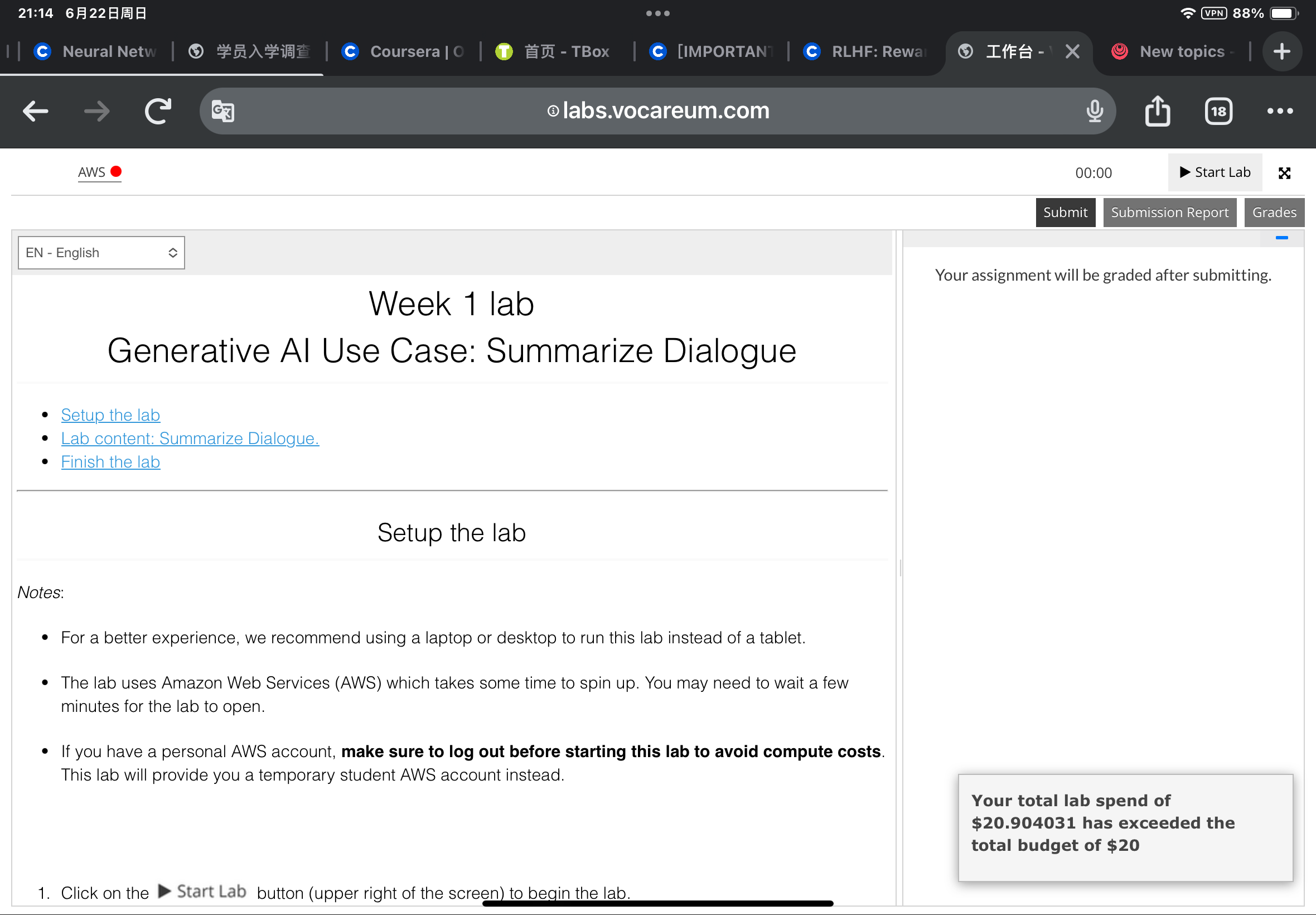Open the EN - English language dropdown

coord(101,253)
